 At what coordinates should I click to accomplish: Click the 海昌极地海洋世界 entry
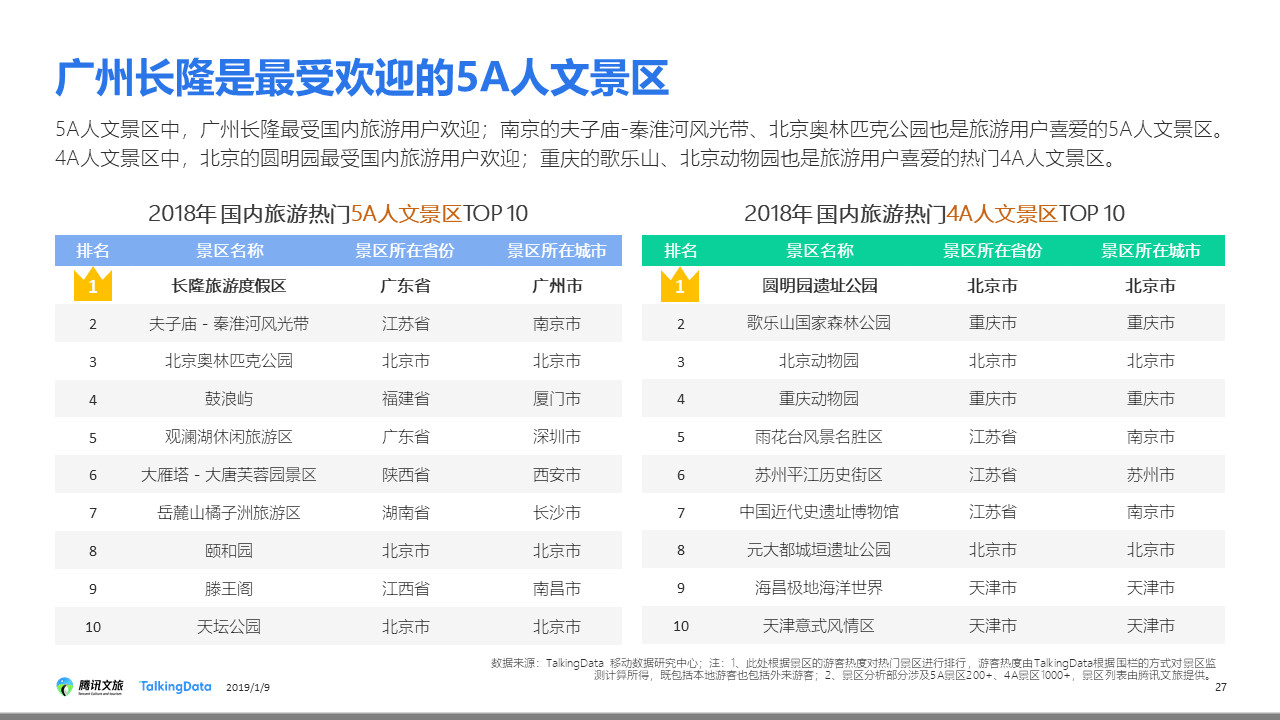(x=819, y=588)
